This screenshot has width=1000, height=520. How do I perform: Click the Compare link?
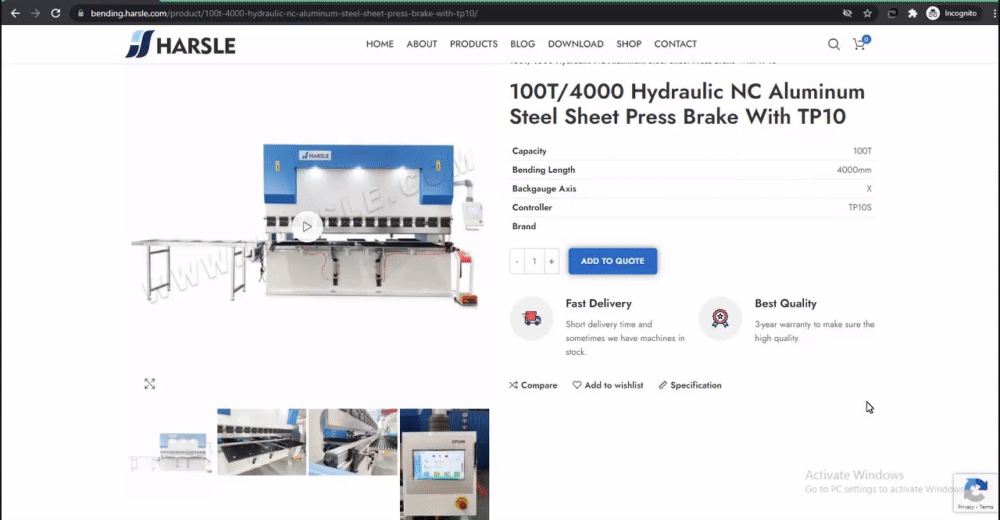tap(533, 385)
